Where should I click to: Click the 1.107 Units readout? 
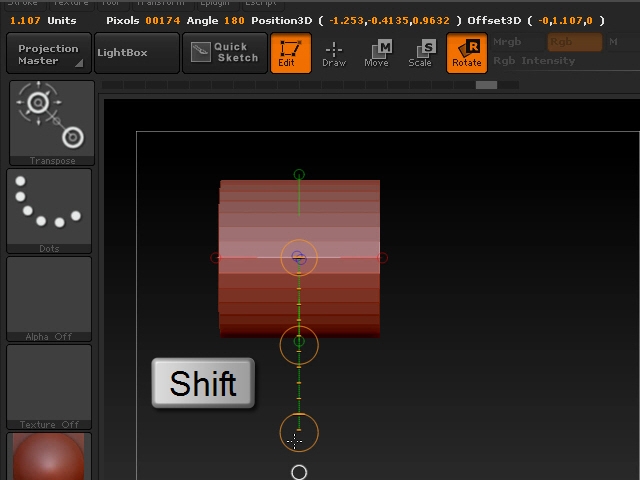43,20
